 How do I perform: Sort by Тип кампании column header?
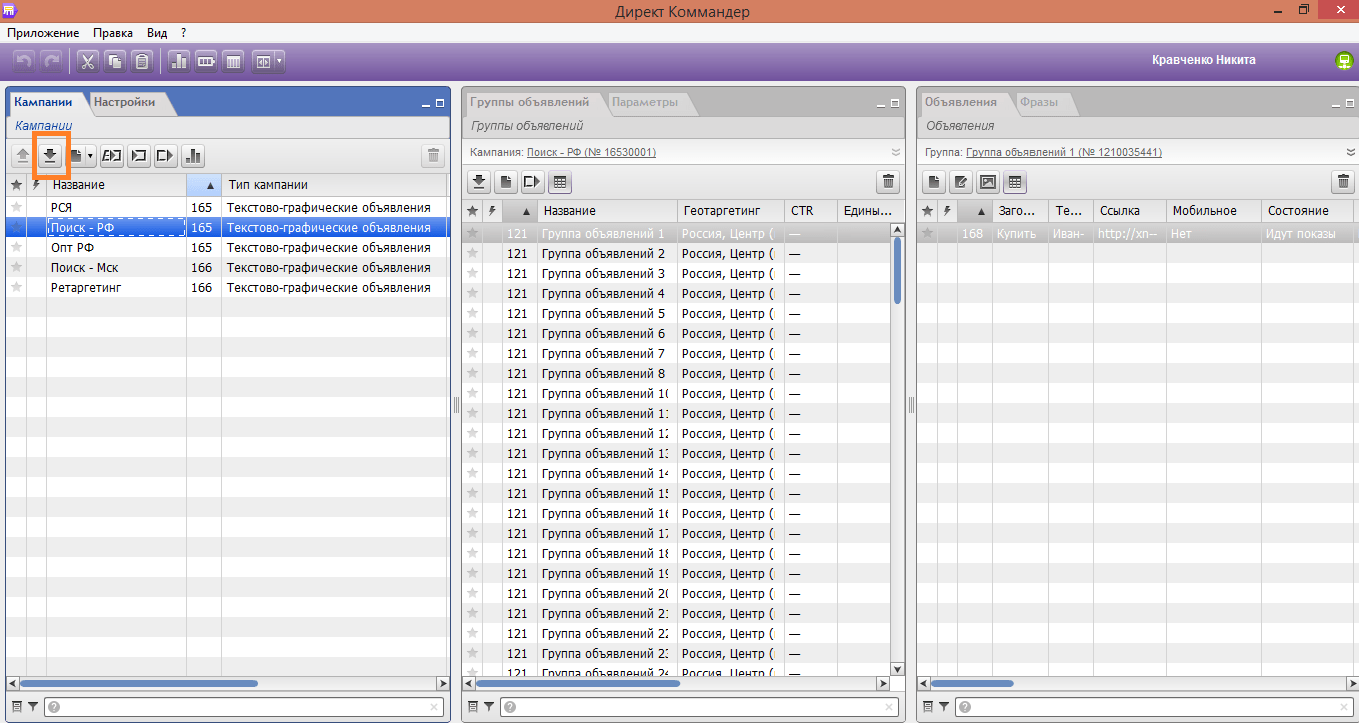click(x=333, y=185)
